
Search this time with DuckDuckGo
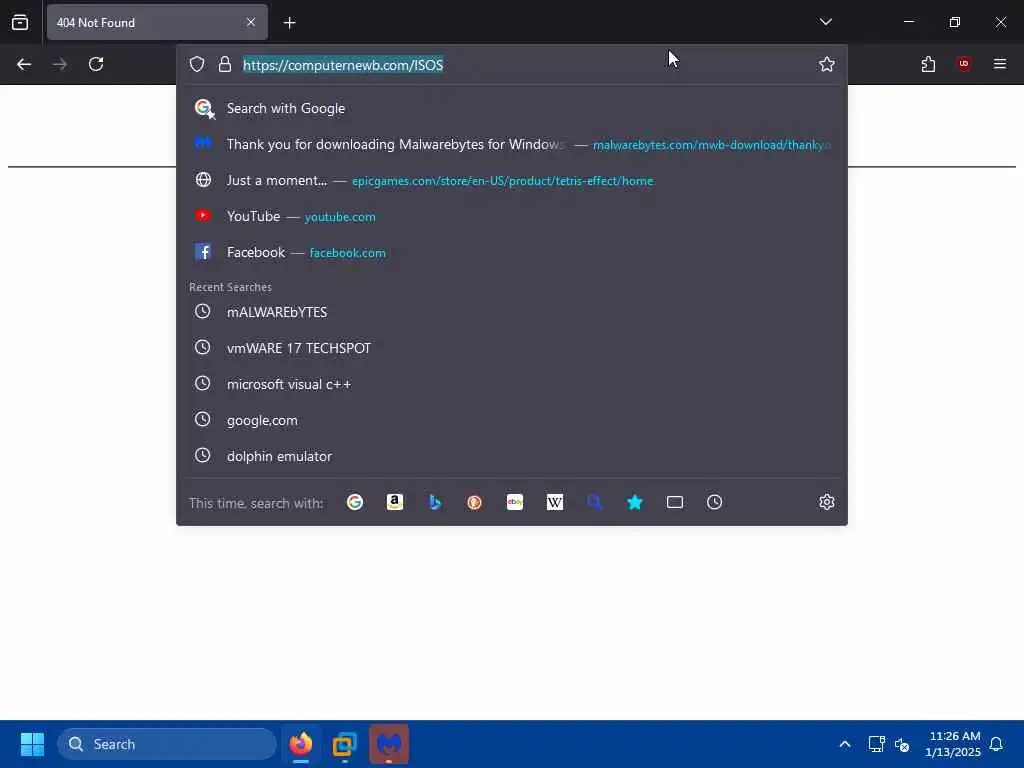(475, 502)
